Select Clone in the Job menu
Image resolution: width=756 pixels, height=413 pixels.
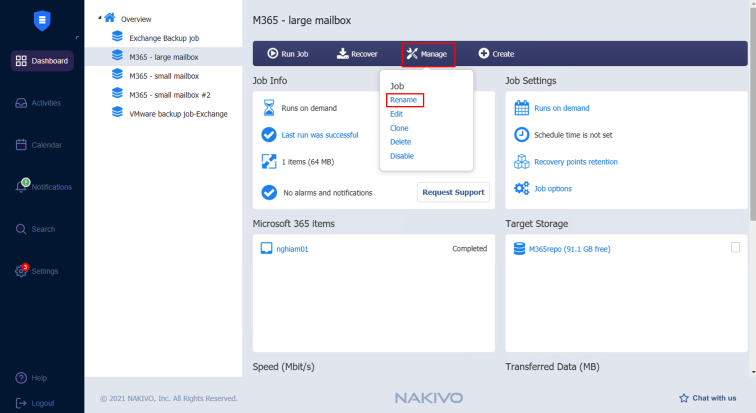[x=399, y=128]
